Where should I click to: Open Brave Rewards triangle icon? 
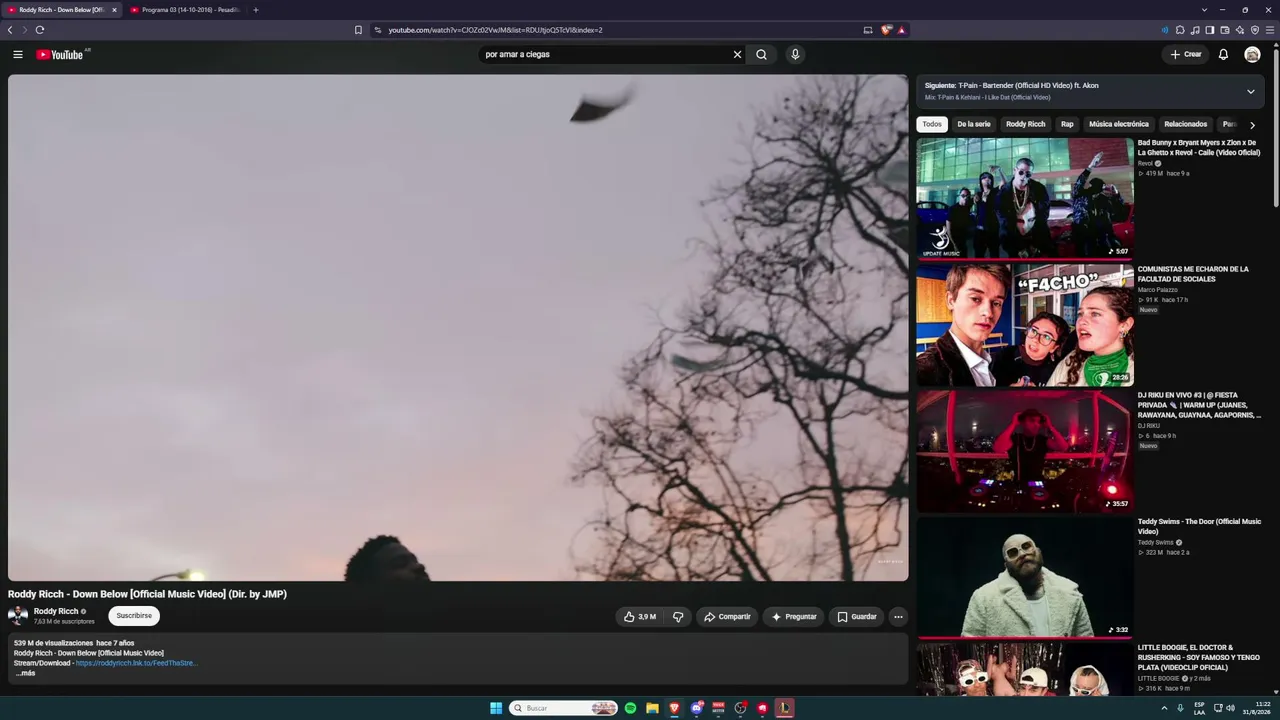tap(901, 30)
